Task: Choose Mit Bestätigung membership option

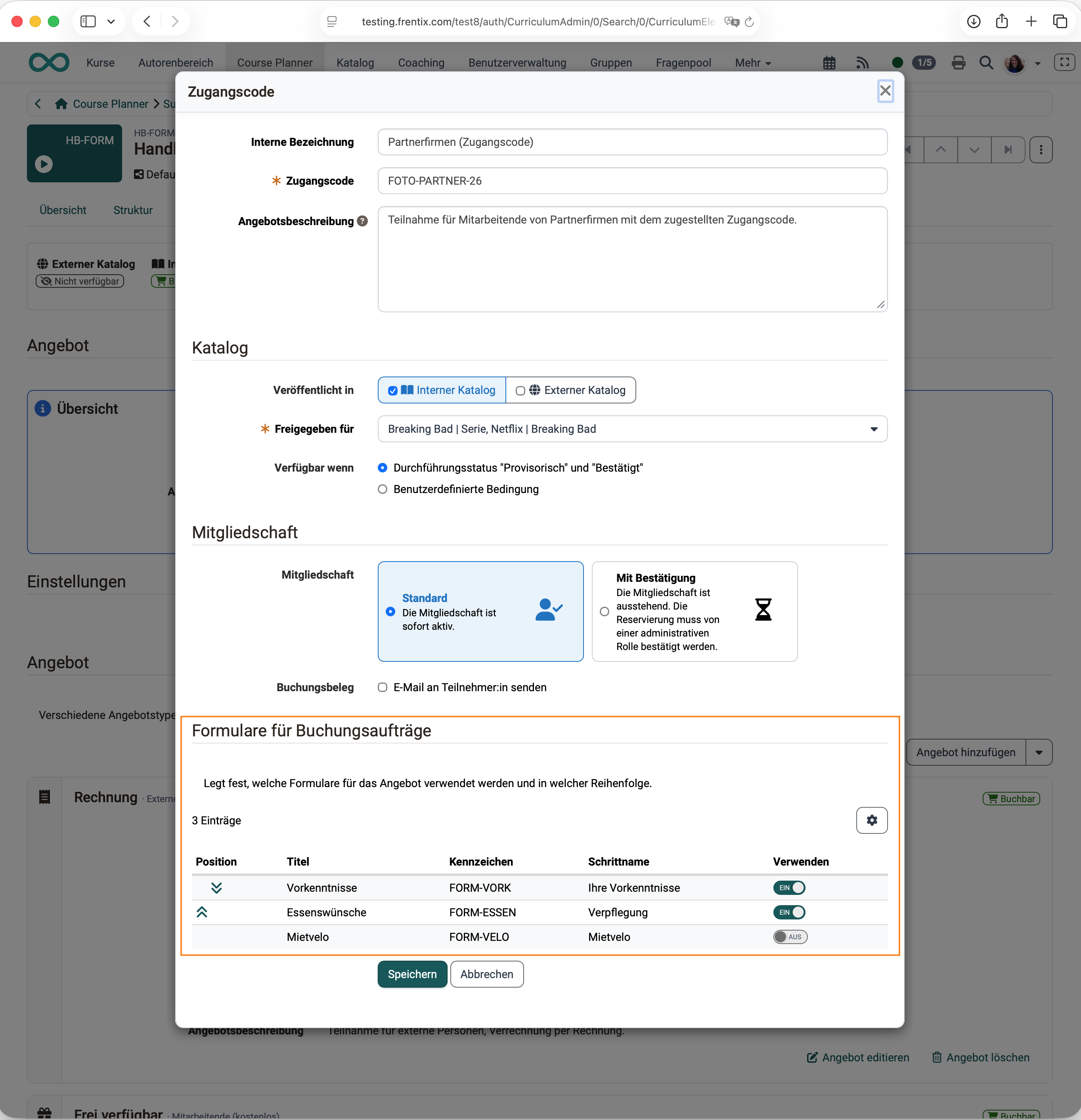Action: (x=694, y=612)
